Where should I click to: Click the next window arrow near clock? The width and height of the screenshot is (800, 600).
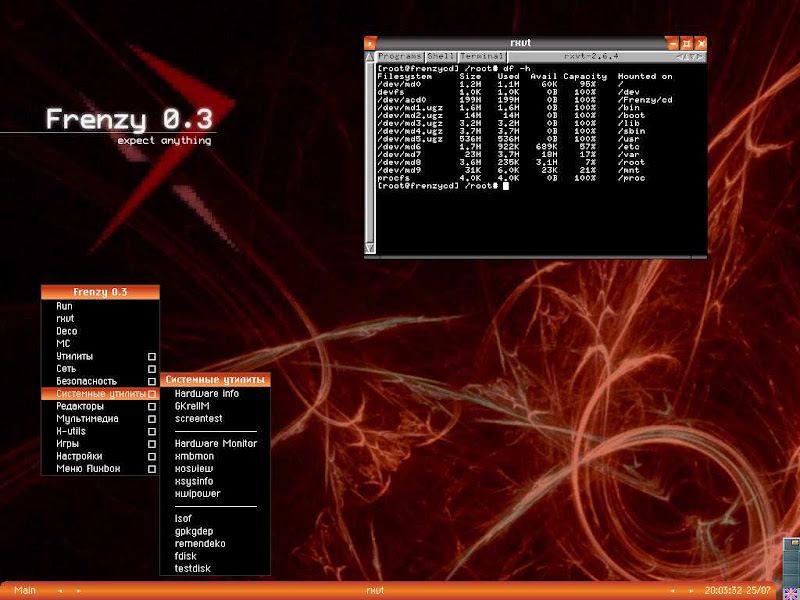tap(693, 591)
